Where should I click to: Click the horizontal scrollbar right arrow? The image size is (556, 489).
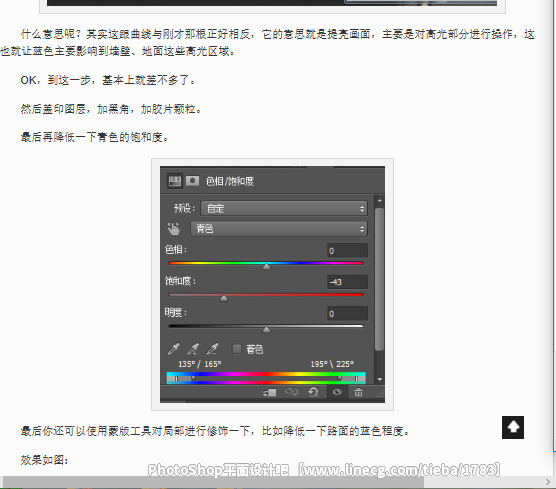(548, 482)
